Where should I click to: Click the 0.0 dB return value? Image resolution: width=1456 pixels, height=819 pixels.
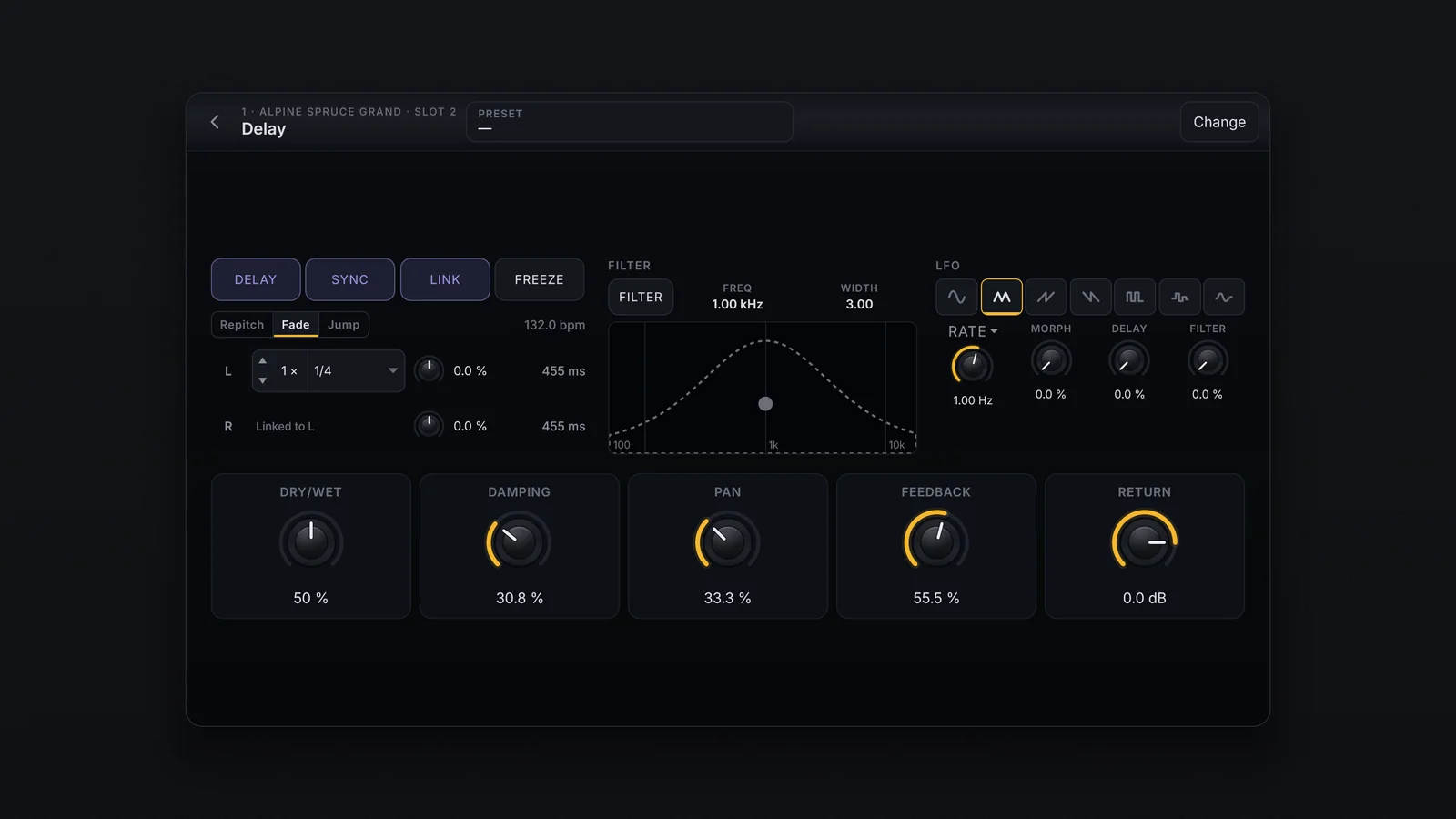[1144, 598]
